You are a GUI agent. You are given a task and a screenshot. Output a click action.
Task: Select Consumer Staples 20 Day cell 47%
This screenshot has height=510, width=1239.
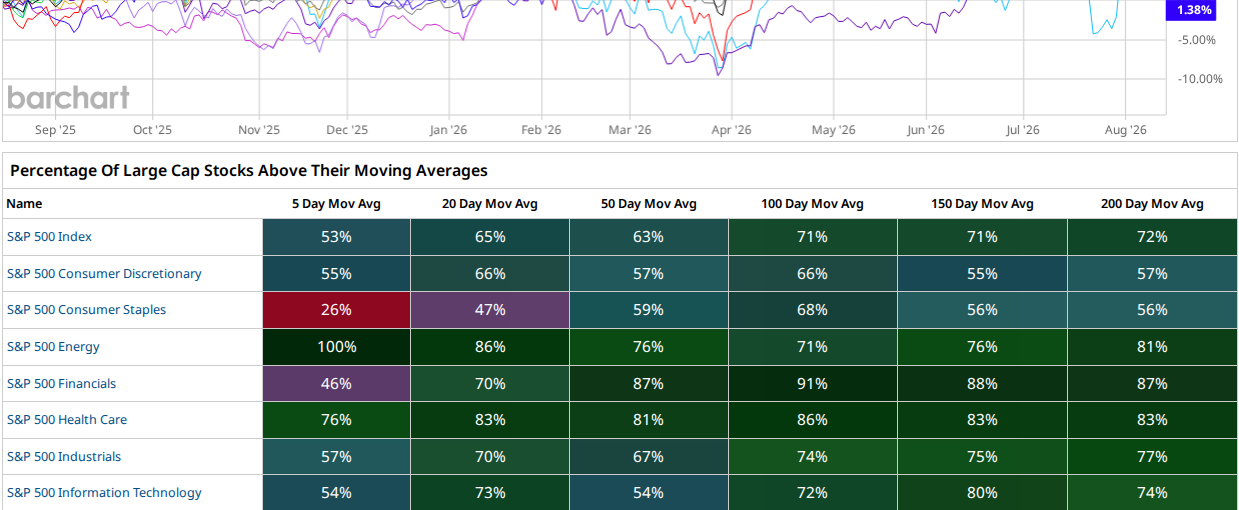coord(490,310)
